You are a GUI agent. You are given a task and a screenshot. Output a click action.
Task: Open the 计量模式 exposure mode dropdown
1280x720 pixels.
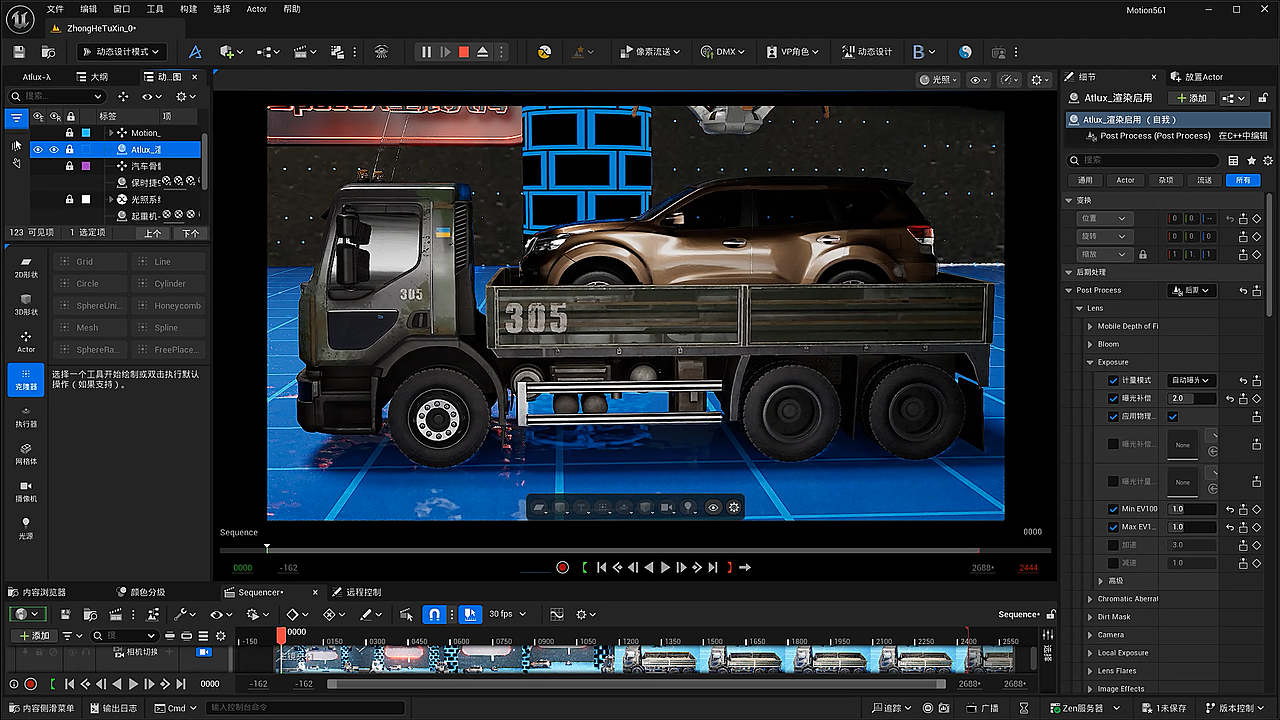click(1190, 380)
